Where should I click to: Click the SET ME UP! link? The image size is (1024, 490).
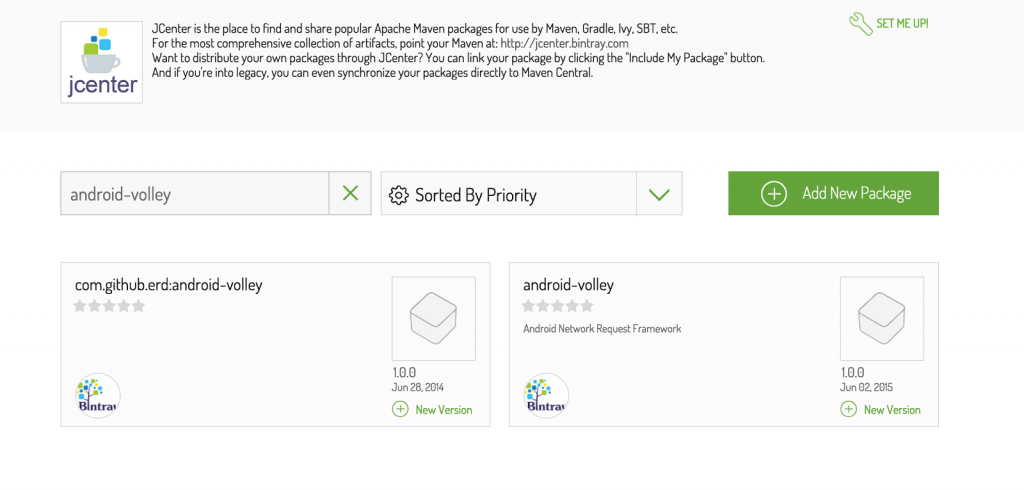(904, 23)
